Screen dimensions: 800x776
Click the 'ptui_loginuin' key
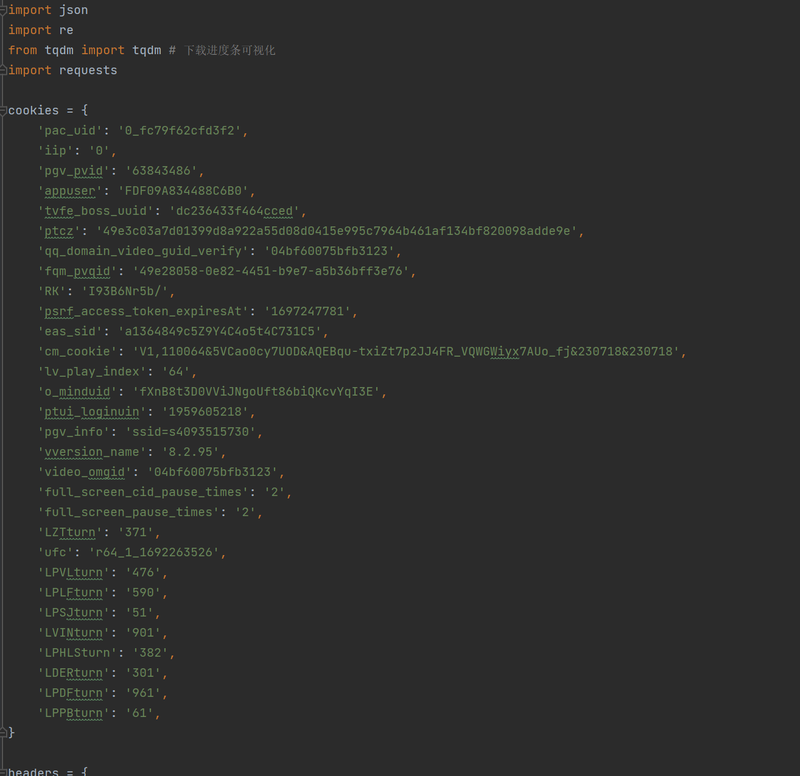(x=92, y=412)
